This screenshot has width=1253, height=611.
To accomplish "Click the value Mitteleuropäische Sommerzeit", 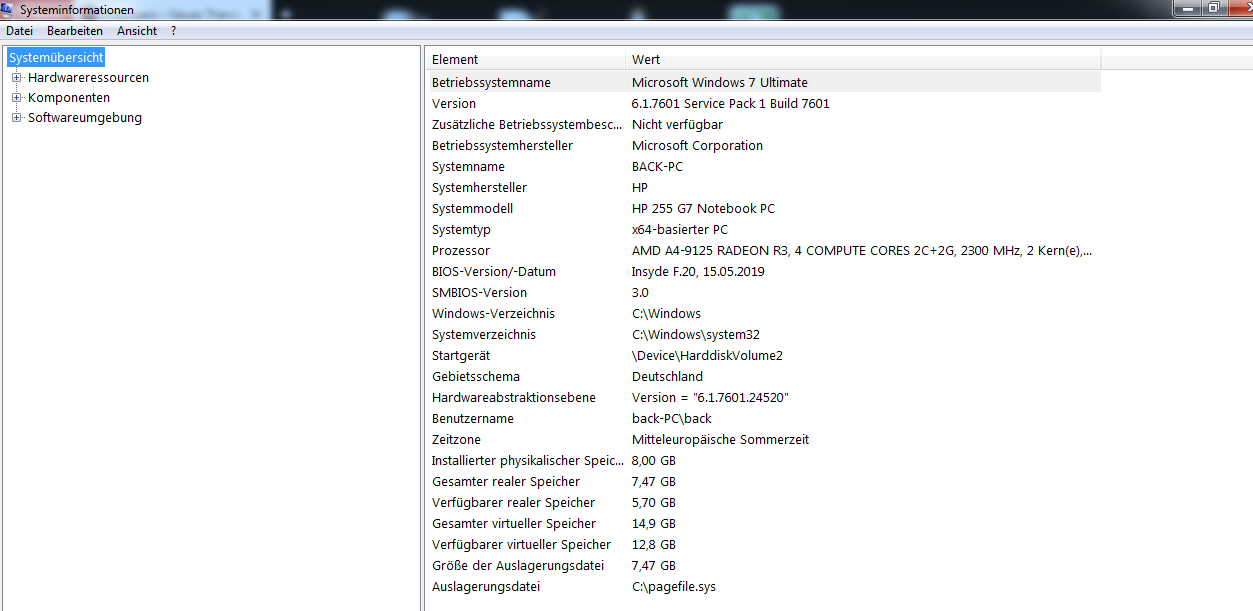I will tap(721, 439).
